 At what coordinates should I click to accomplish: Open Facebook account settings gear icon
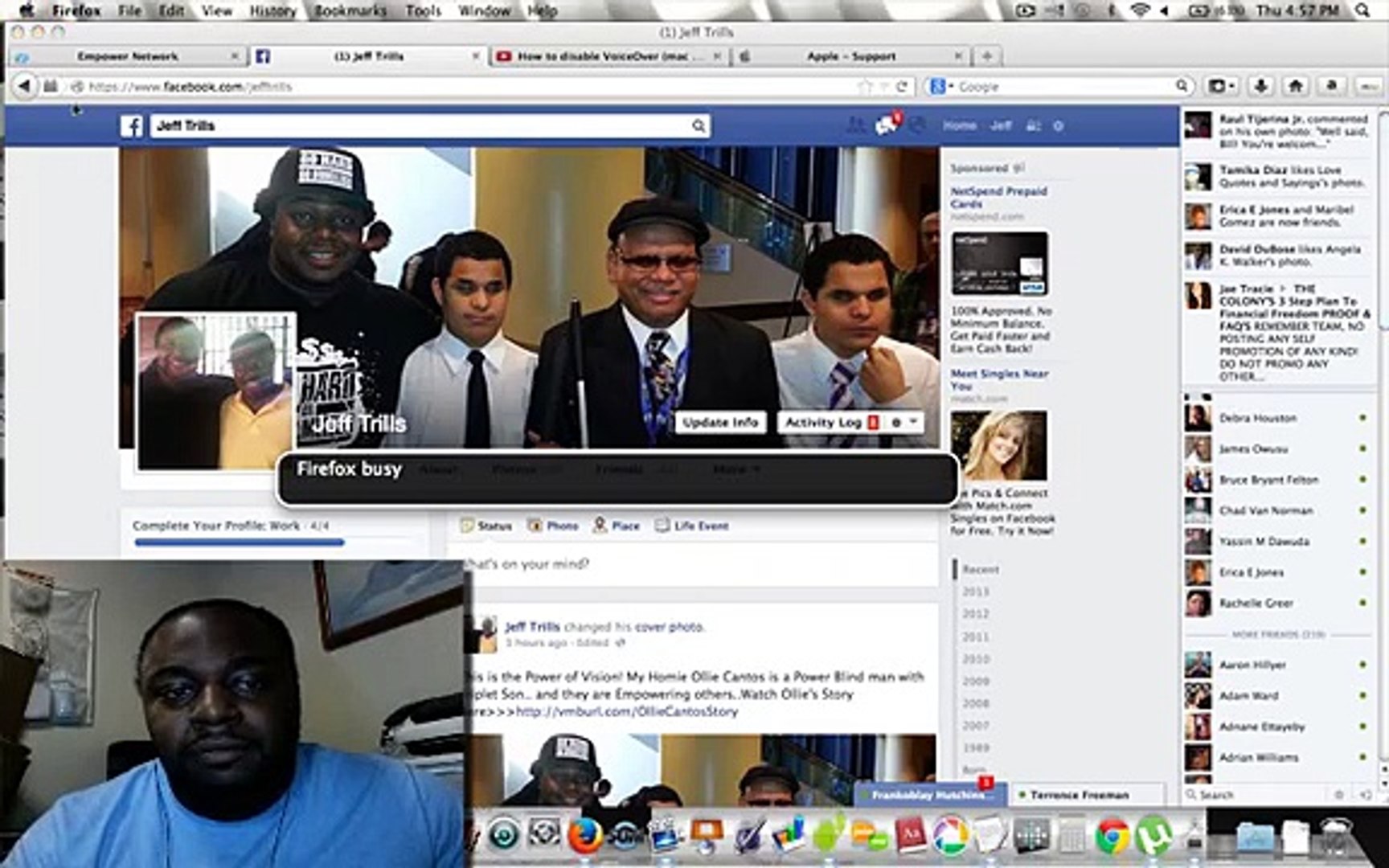coord(1059,126)
